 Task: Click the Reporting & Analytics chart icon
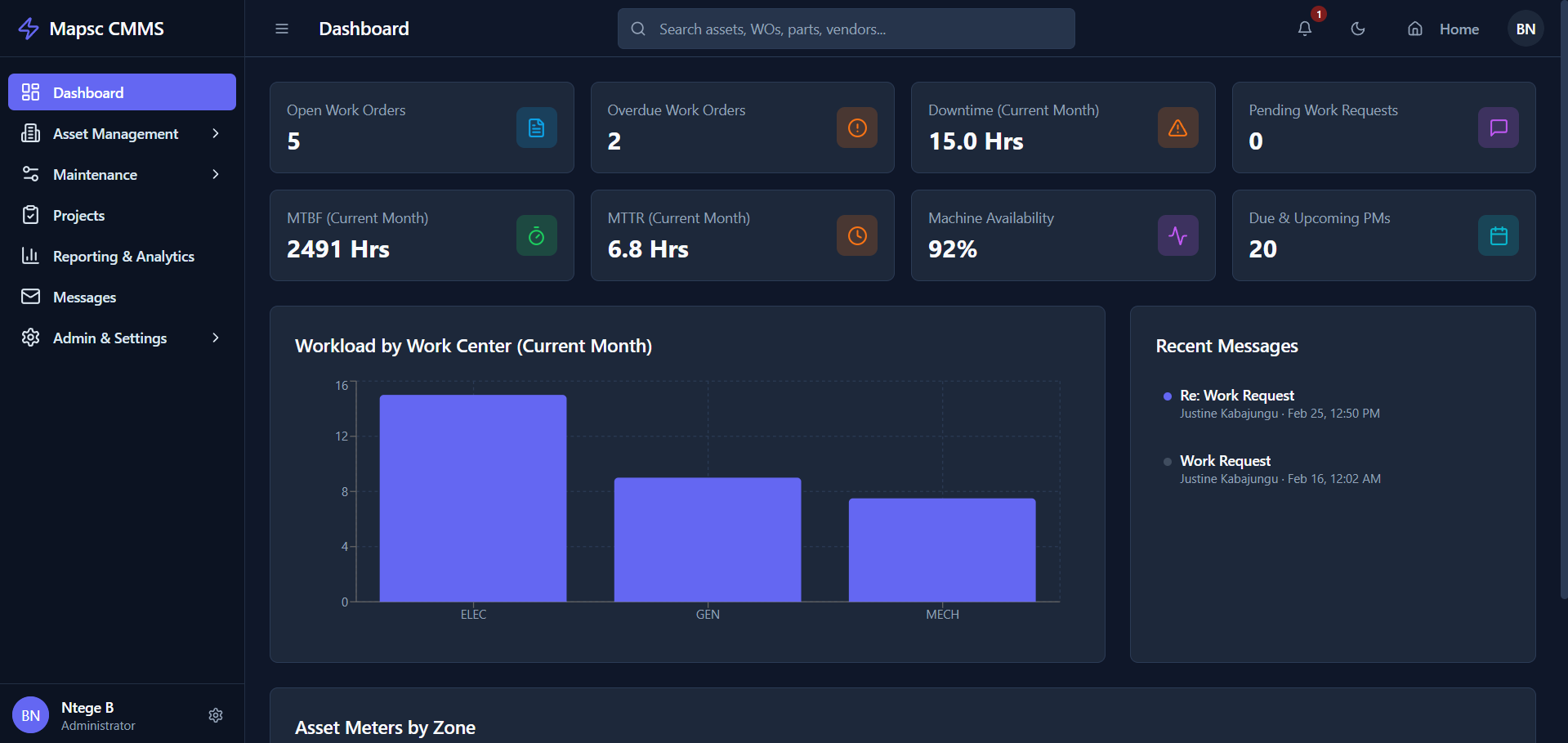[30, 256]
